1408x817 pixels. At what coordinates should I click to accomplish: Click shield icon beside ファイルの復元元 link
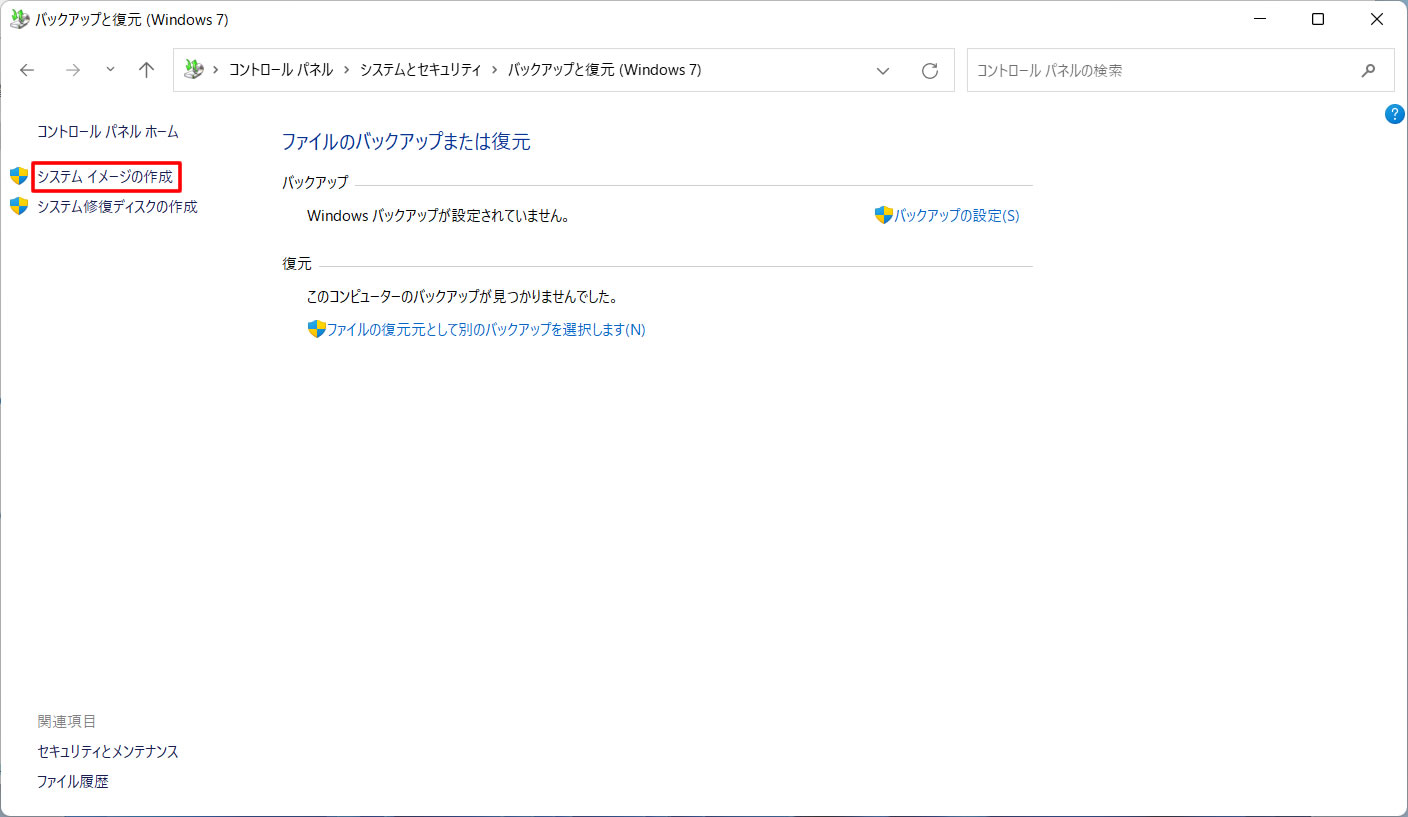(317, 329)
